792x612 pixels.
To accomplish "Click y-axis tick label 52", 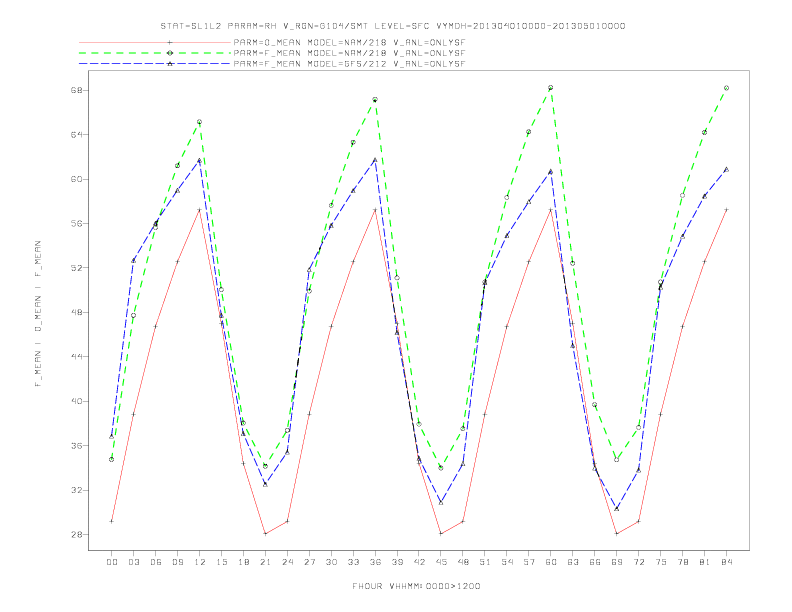I will tap(79, 268).
